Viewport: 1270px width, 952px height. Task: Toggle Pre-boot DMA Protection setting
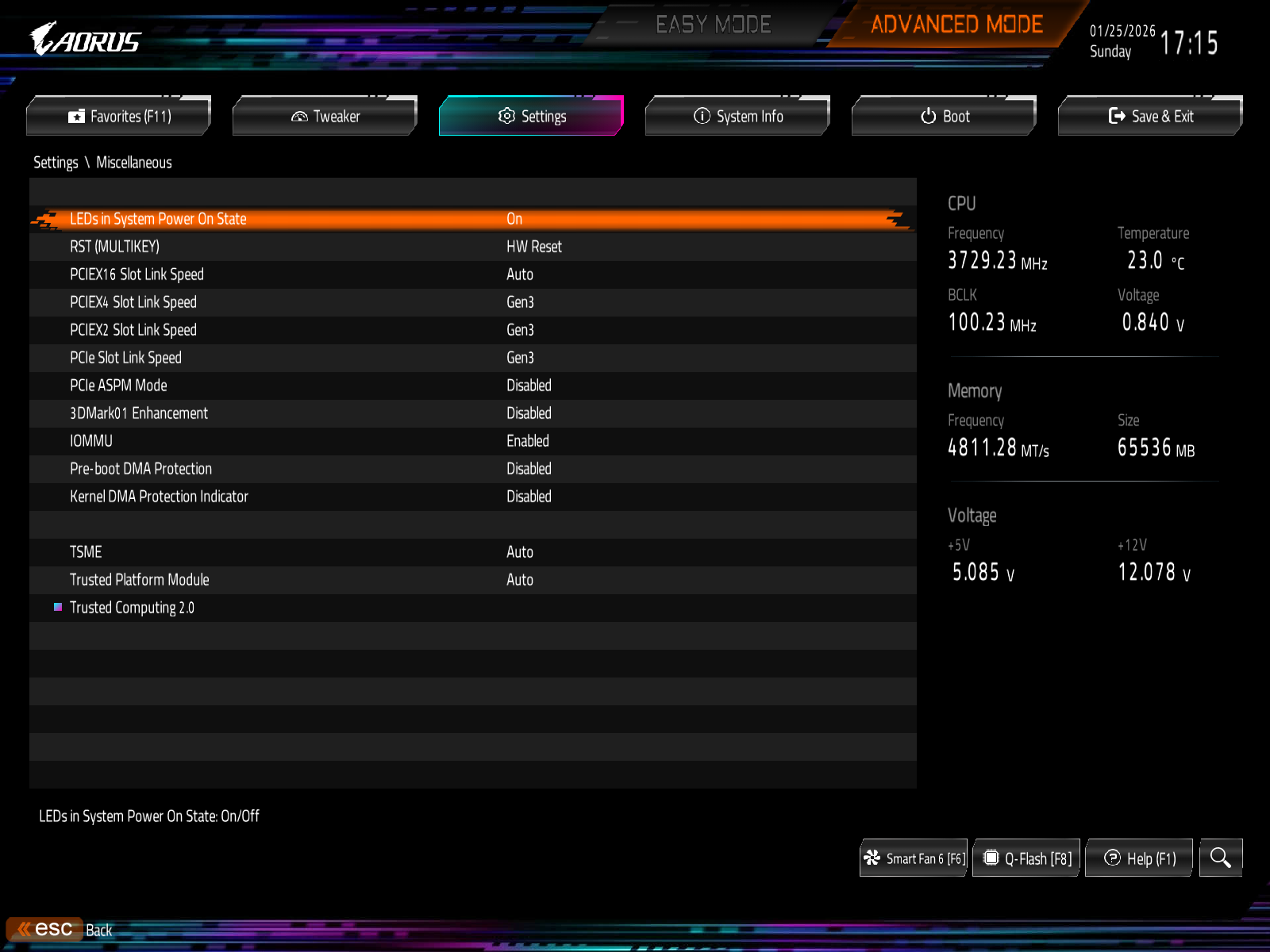click(x=529, y=469)
